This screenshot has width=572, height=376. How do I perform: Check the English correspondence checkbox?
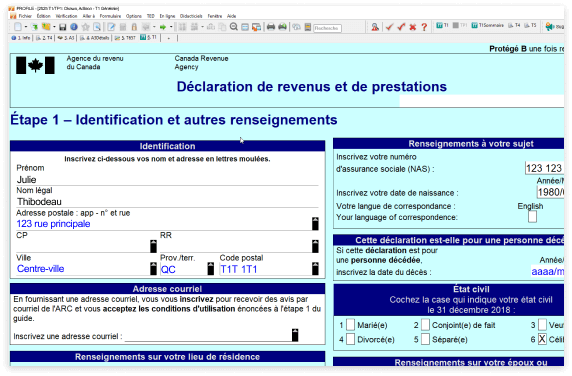coord(532,217)
